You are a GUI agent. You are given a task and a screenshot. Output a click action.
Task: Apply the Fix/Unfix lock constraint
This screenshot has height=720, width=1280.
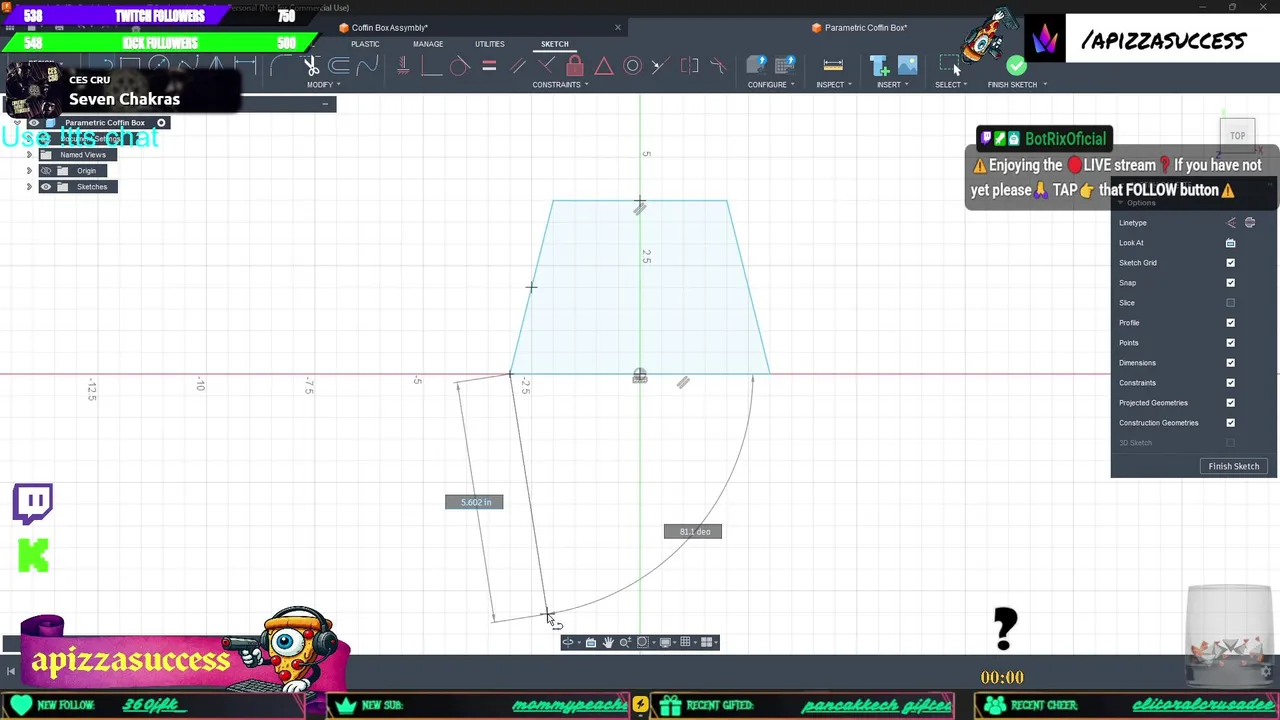575,66
